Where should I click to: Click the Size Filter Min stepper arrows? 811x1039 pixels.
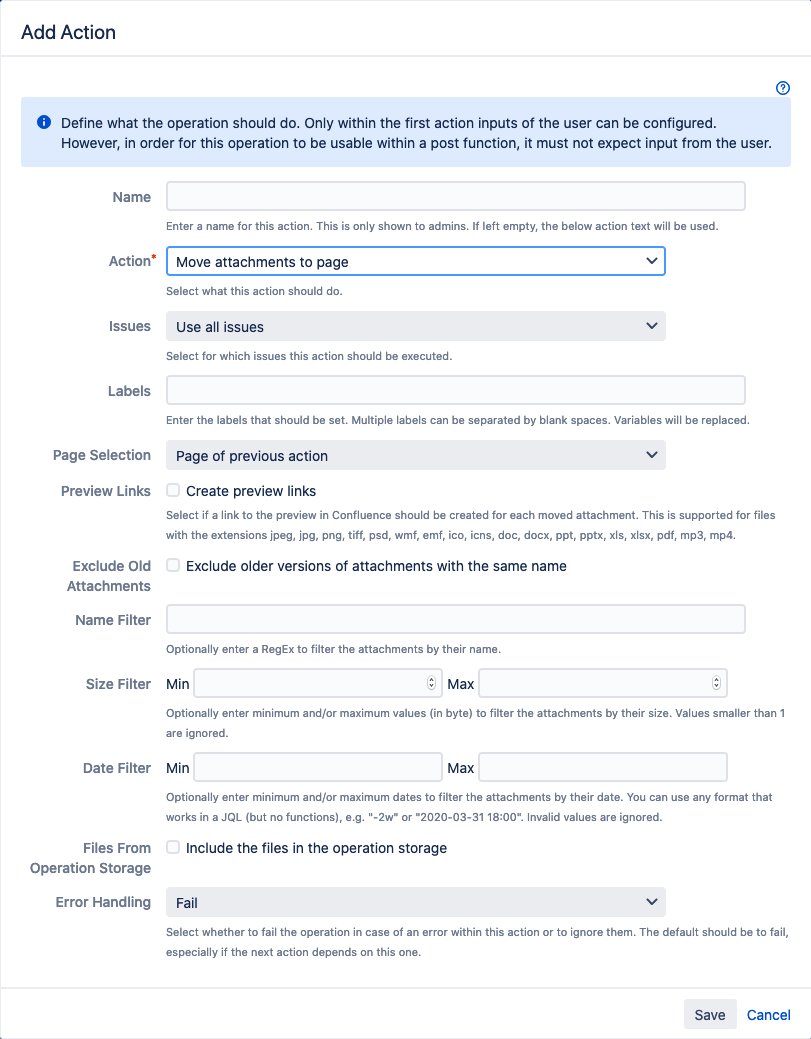[431, 683]
